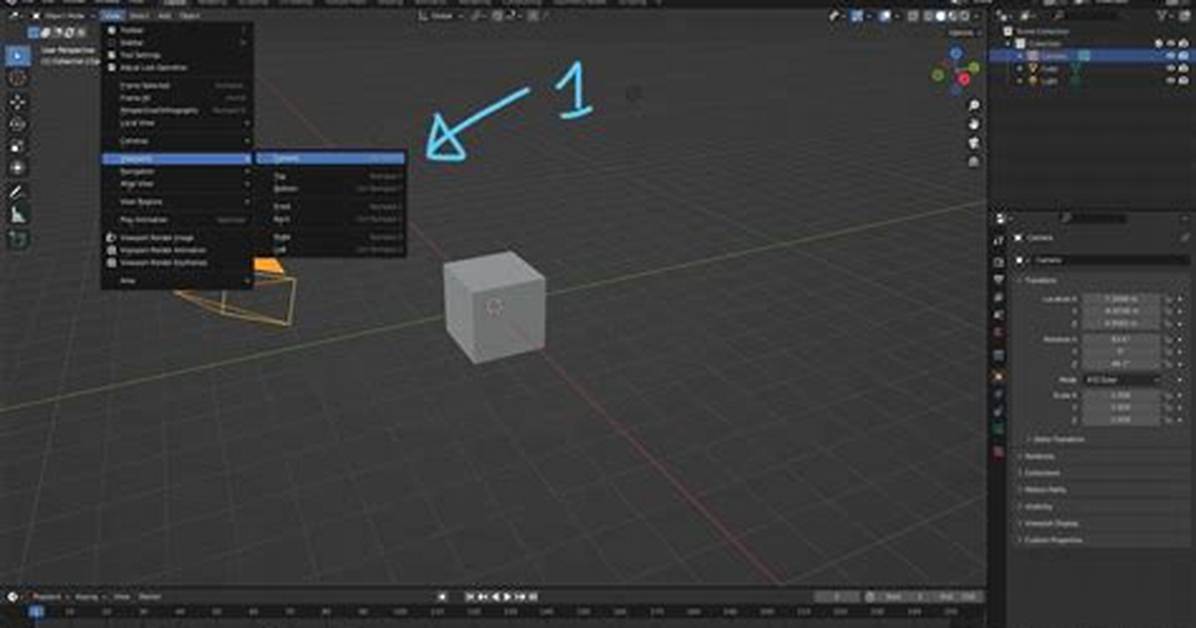Open the Add menu in viewport header

pyautogui.click(x=164, y=15)
